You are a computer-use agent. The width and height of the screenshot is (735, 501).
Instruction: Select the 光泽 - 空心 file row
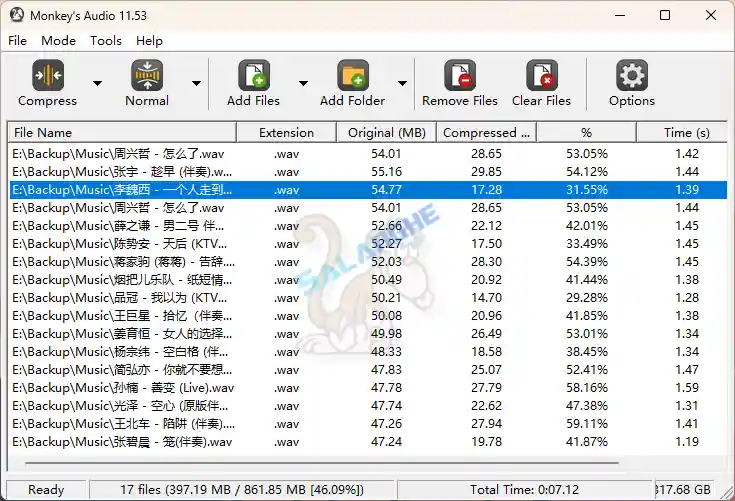click(x=368, y=406)
